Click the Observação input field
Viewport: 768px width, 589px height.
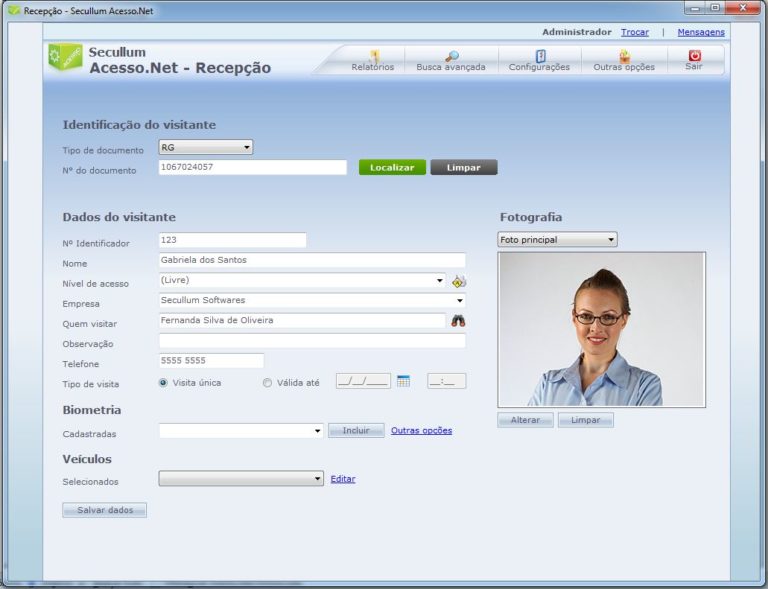[312, 341]
